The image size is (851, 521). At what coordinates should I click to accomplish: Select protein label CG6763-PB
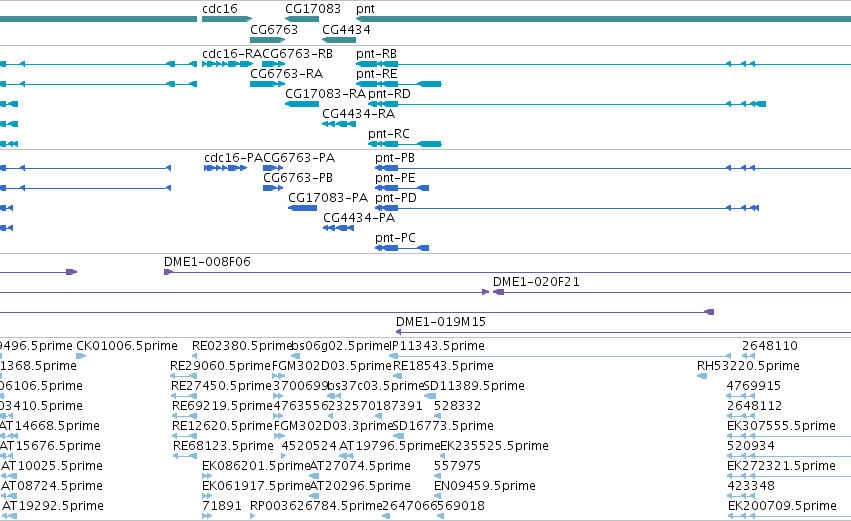click(x=298, y=178)
